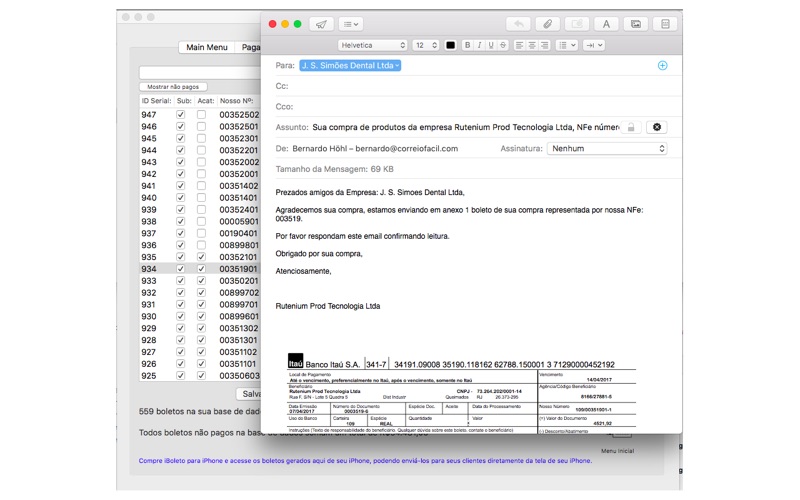Change the font size 12 dropdown
Viewport: 800px width, 500px height.
point(426,45)
